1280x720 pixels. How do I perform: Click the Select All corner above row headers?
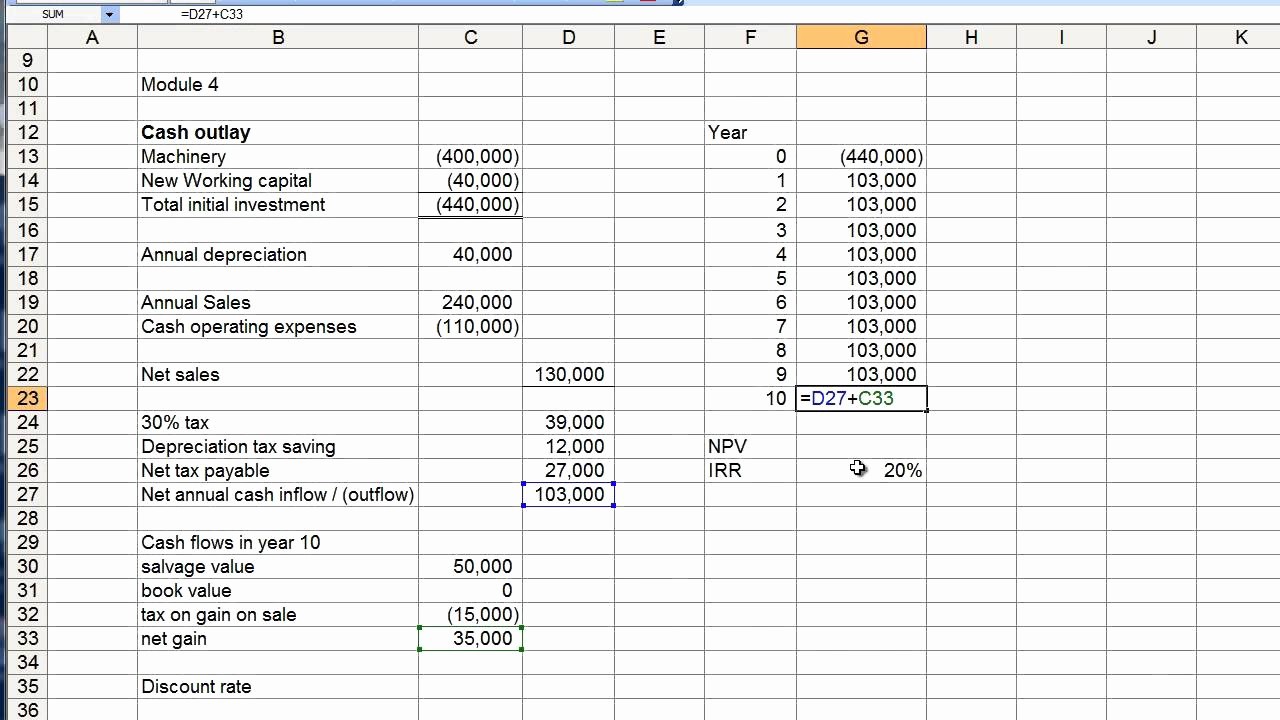point(27,37)
